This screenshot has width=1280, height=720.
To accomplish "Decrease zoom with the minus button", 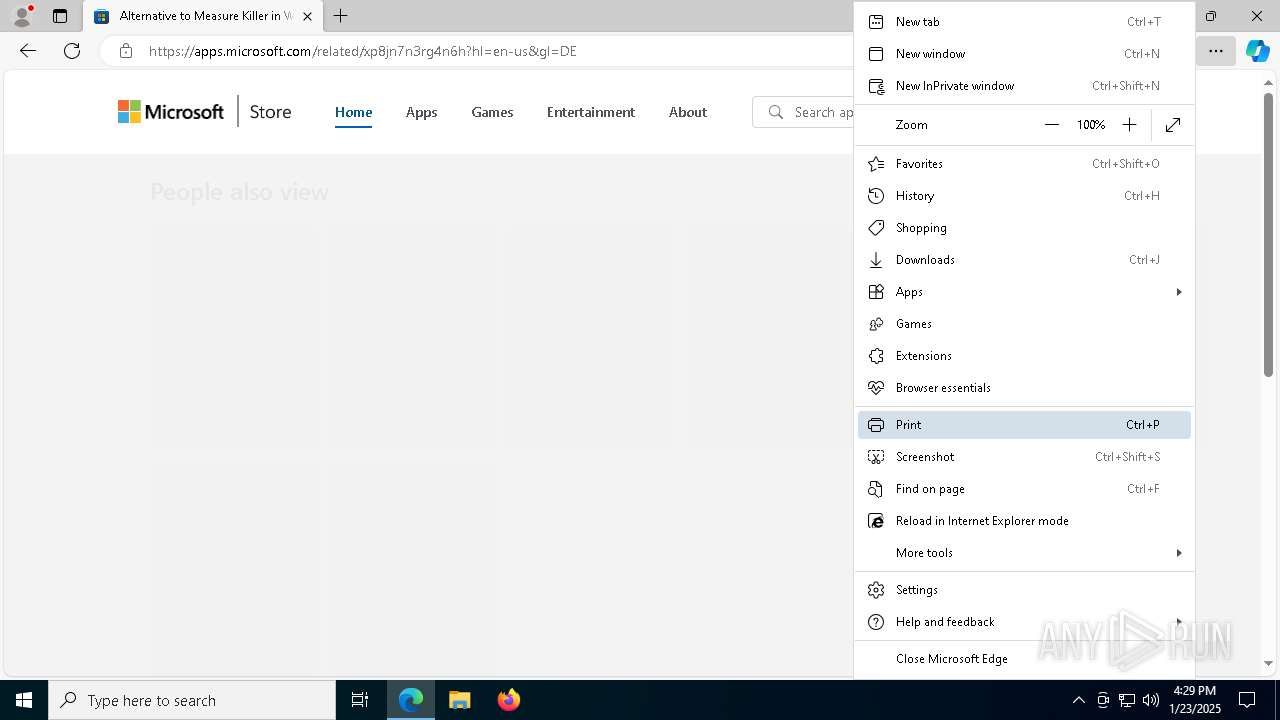I will coord(1051,124).
